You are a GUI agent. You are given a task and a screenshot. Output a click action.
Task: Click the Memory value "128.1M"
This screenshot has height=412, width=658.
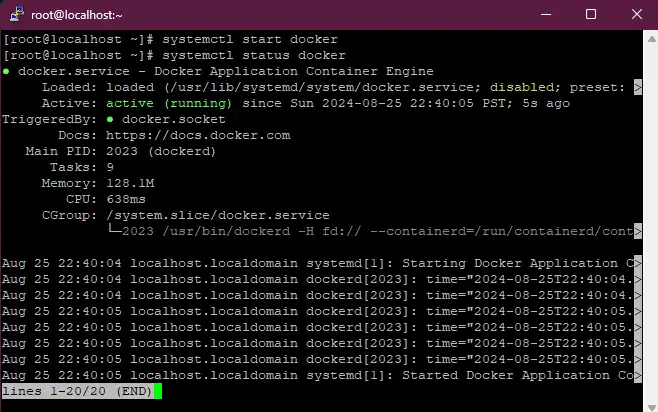tap(130, 183)
